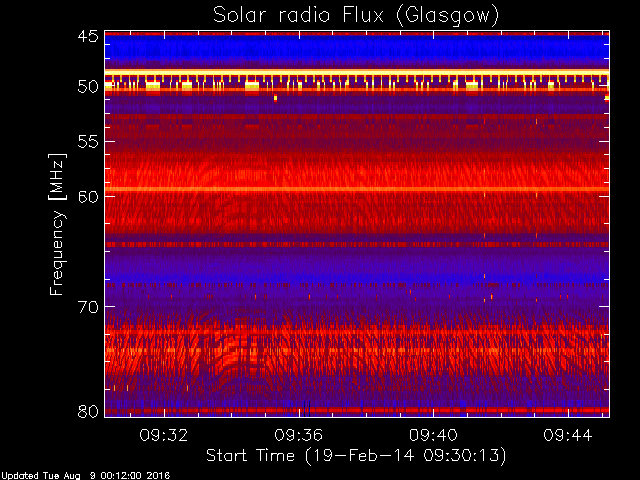This screenshot has width=640, height=480.
Task: Click the '70' frequency axis label
Action: (88, 307)
